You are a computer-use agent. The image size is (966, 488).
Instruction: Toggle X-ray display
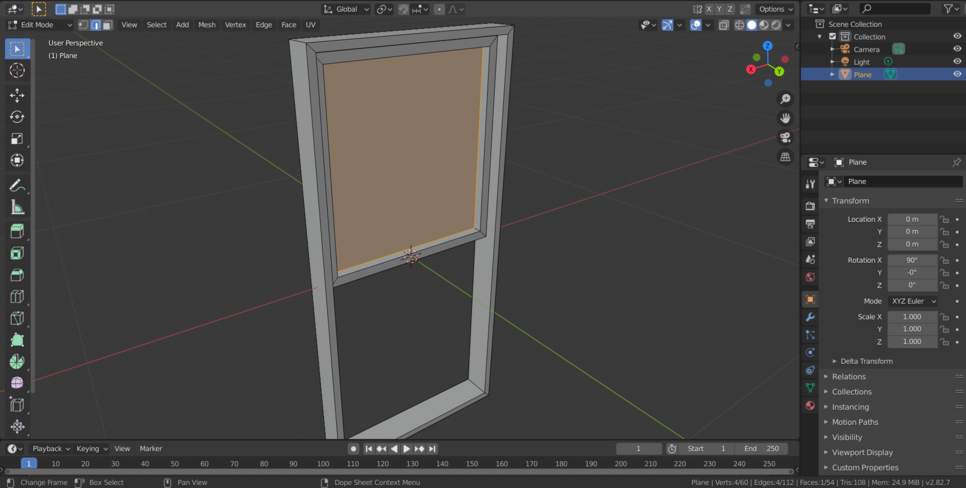point(723,25)
